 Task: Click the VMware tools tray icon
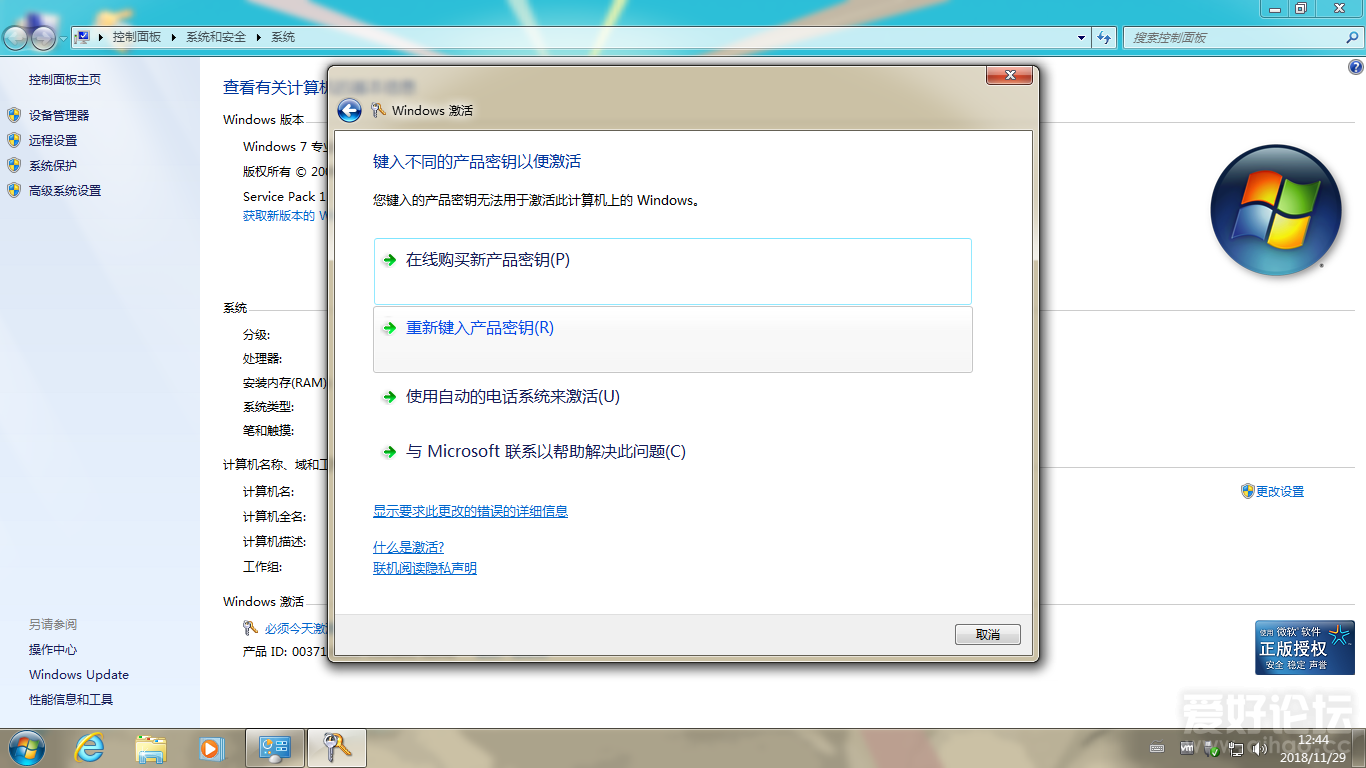pyautogui.click(x=1187, y=748)
